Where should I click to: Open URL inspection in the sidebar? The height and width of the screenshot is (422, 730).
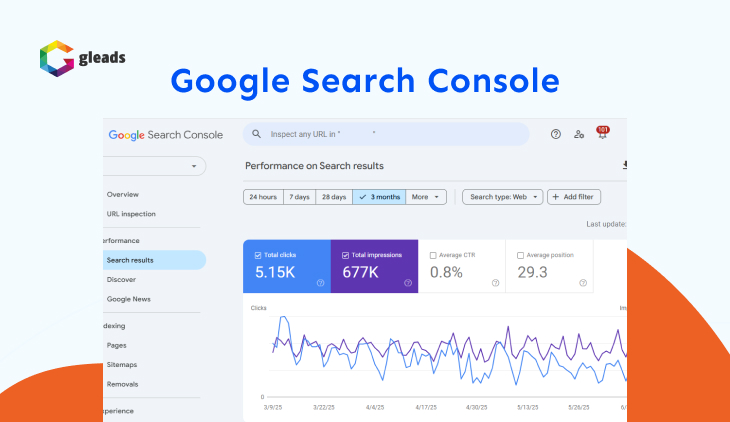131,214
